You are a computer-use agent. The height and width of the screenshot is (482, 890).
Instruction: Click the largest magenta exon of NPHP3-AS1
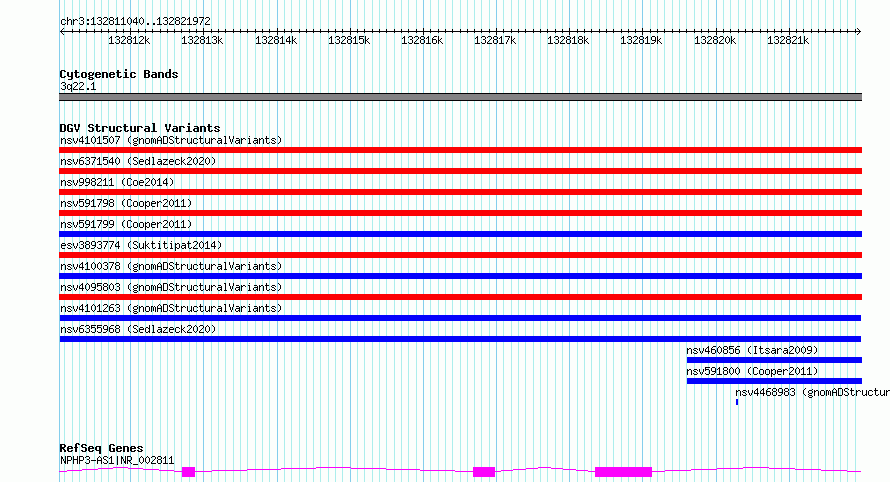[623, 472]
